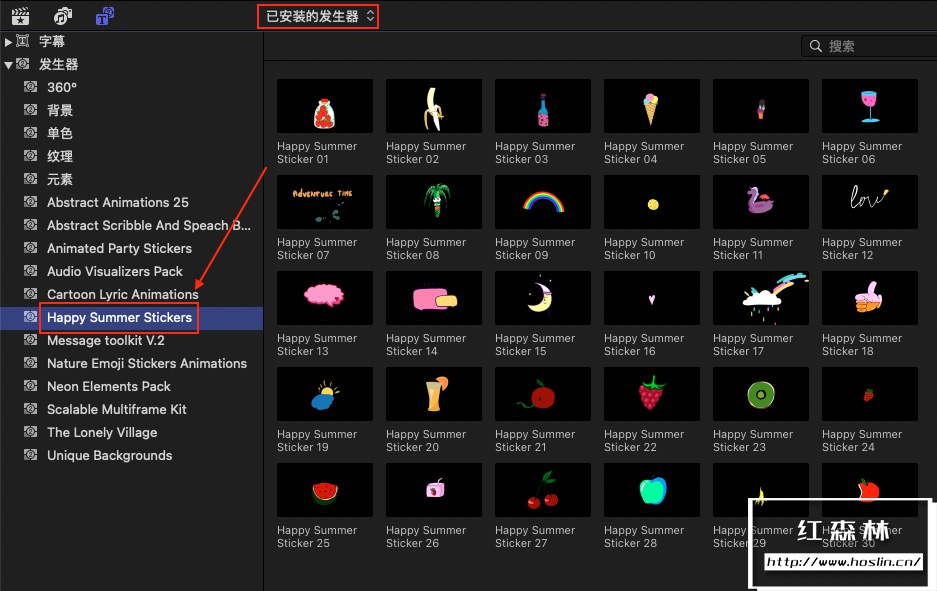The width and height of the screenshot is (937, 591).
Task: Select Sticker 05 thumbnail
Action: (x=761, y=106)
